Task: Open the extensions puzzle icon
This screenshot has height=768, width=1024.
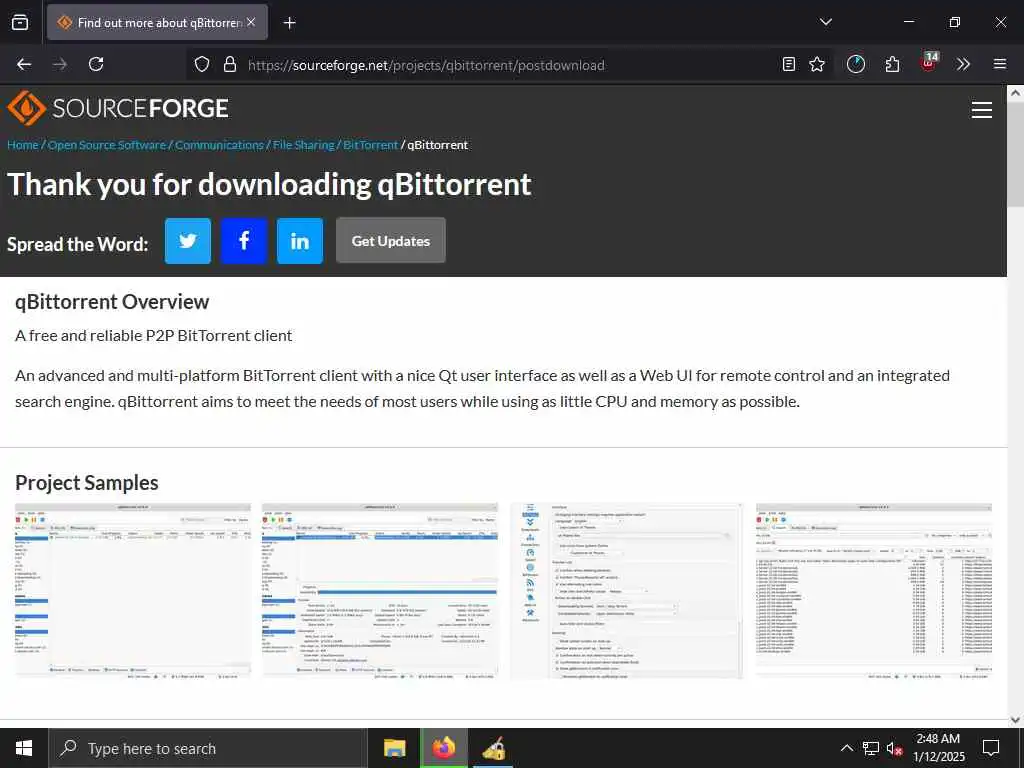Action: click(x=892, y=64)
